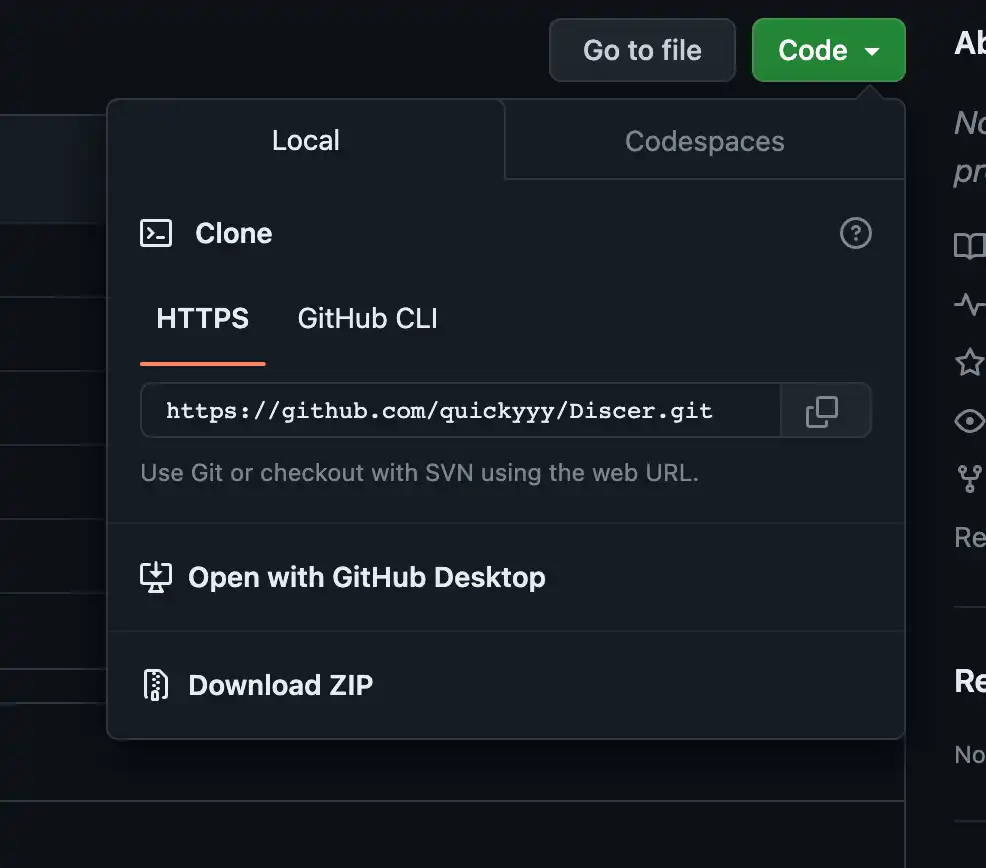Switch to the Codespaces tab

tap(704, 141)
